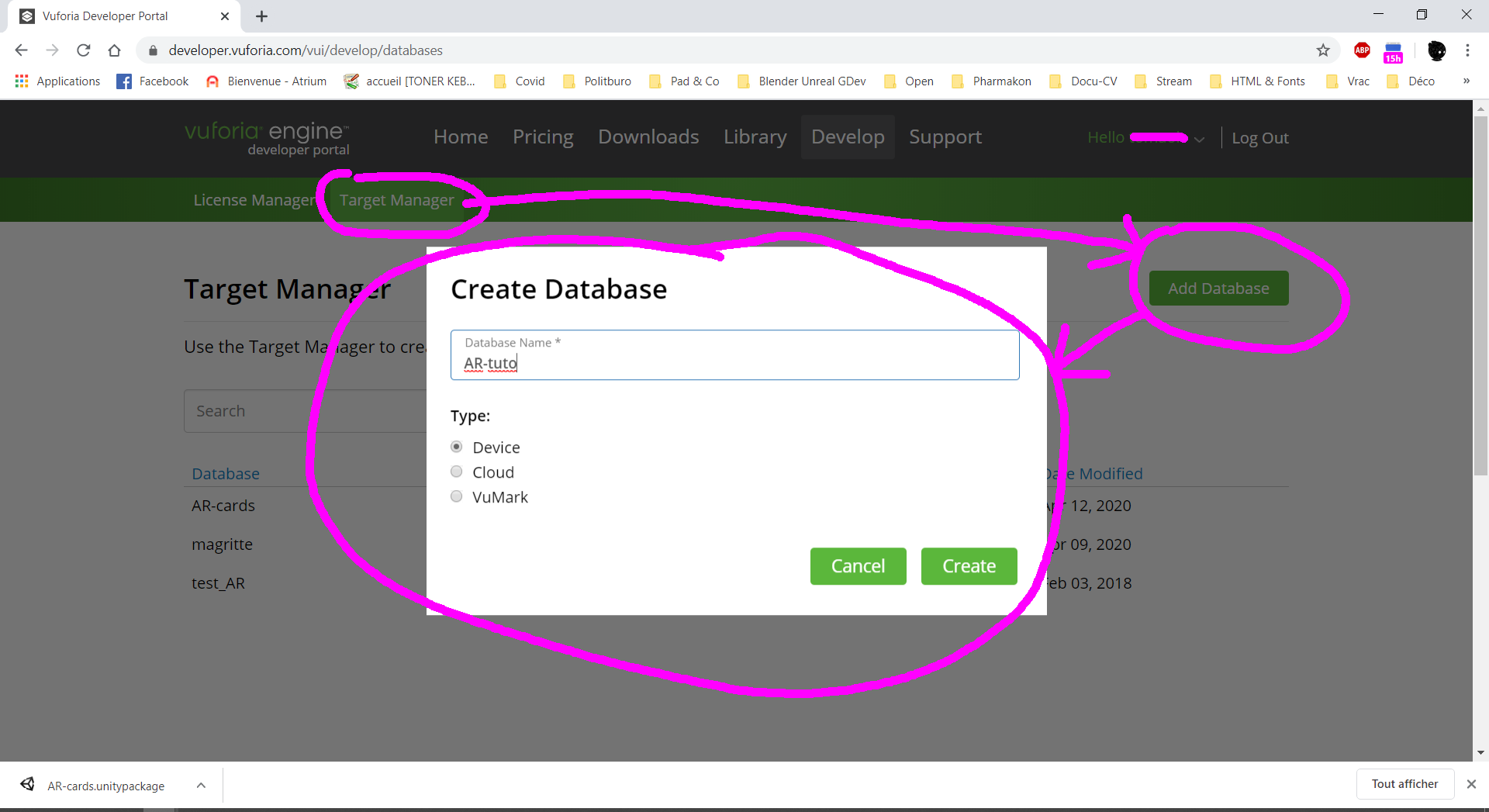Open the Chrome three-dot menu
Viewport: 1489px width, 812px height.
click(1467, 50)
